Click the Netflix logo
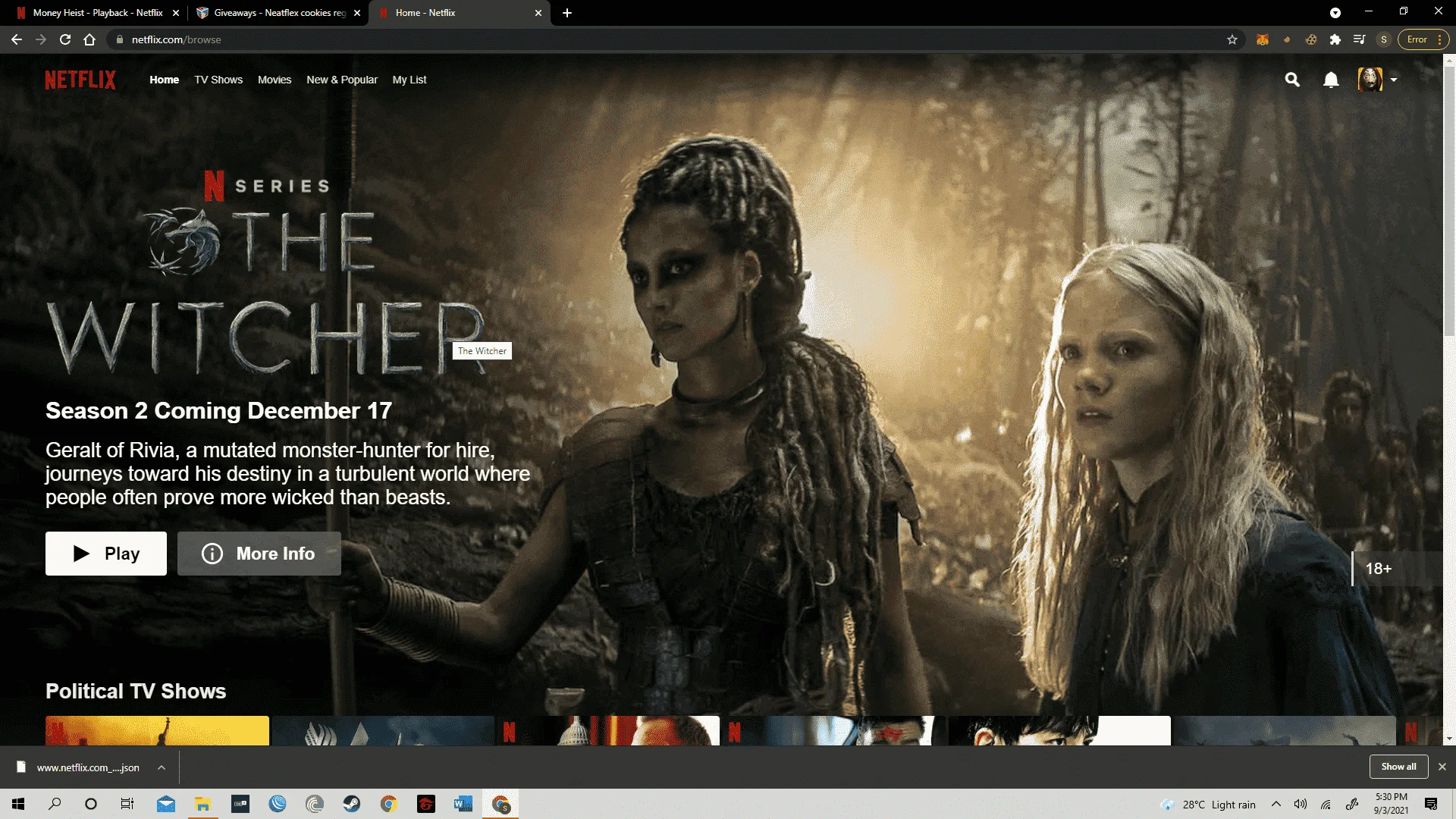1456x819 pixels. pos(80,80)
